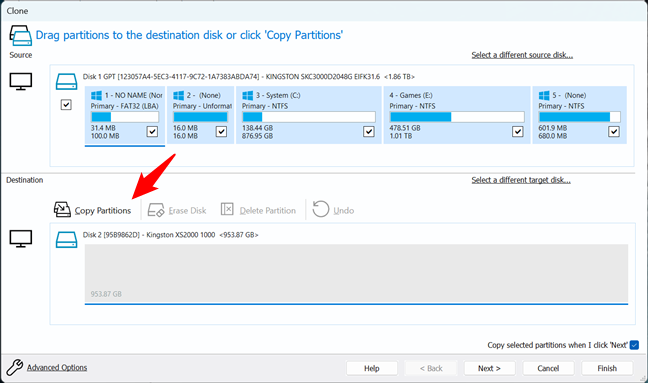Open 'Select a different target disk...' link
Screen dimensions: 648x383
click(521, 180)
